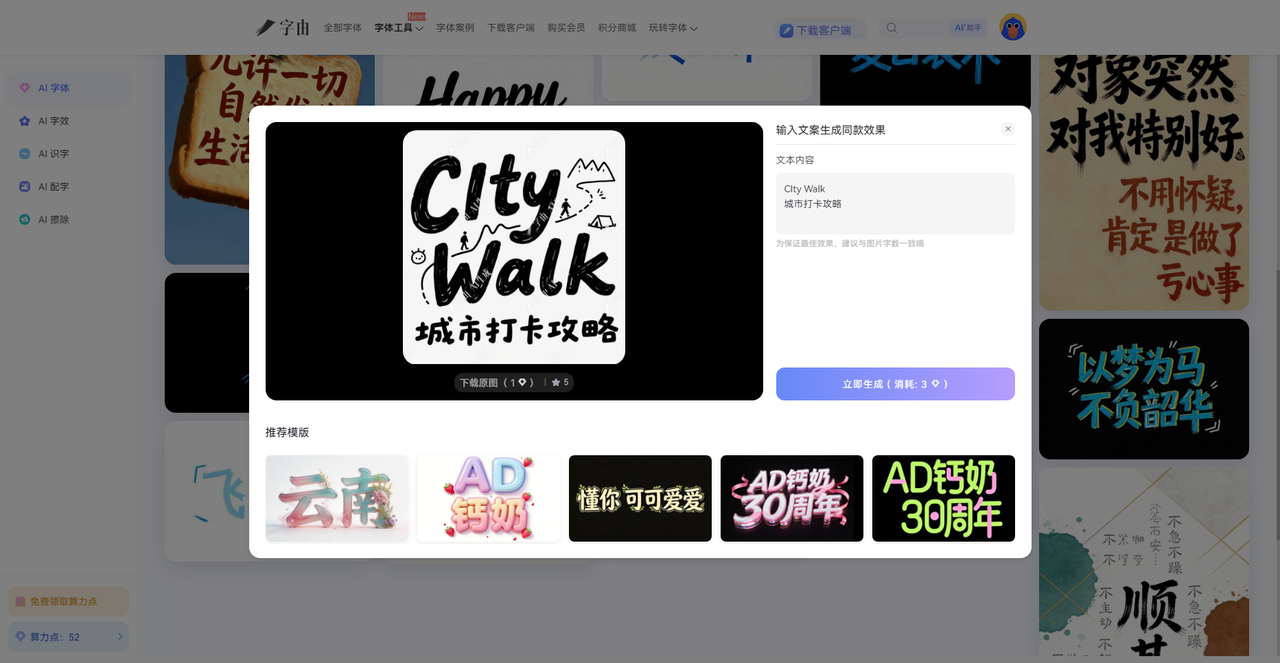The width and height of the screenshot is (1280, 663).
Task: Open the 全部字体 menu item
Action: tap(342, 28)
